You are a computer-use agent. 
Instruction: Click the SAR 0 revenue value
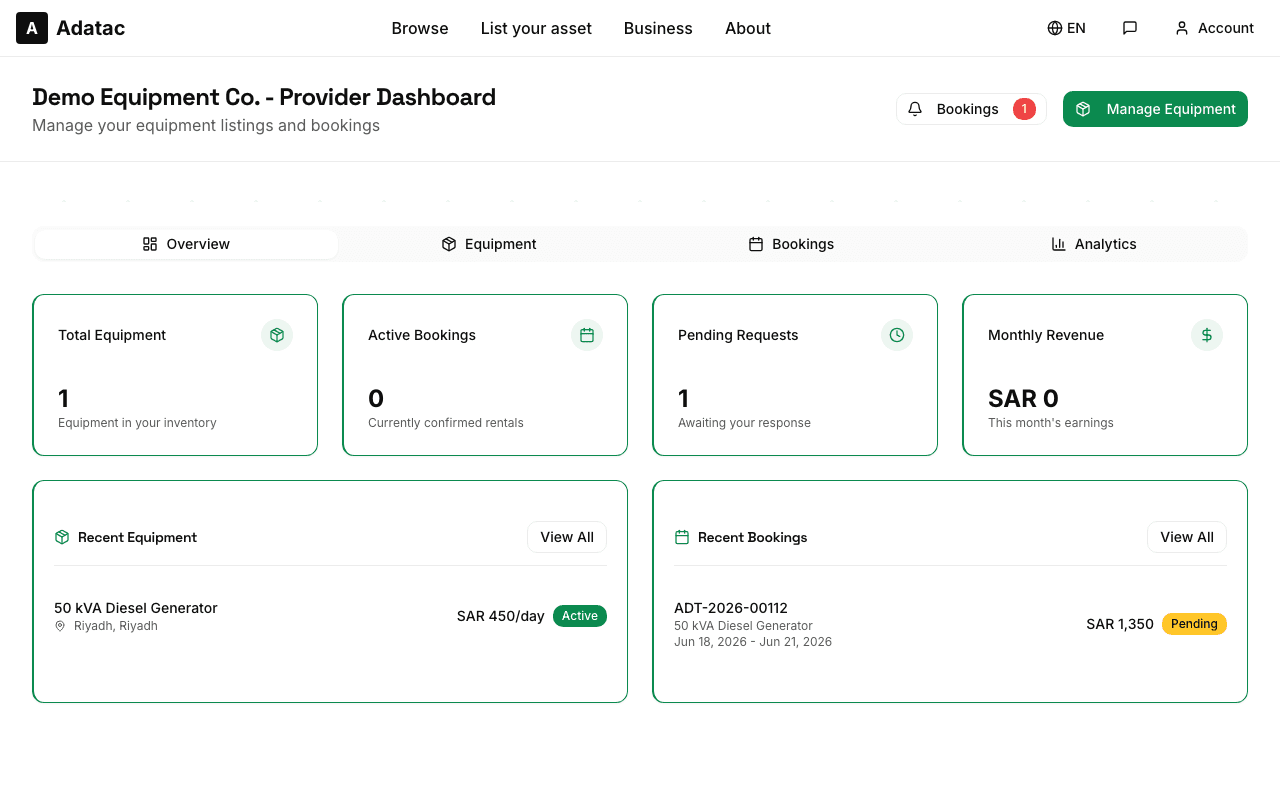[x=1023, y=399]
